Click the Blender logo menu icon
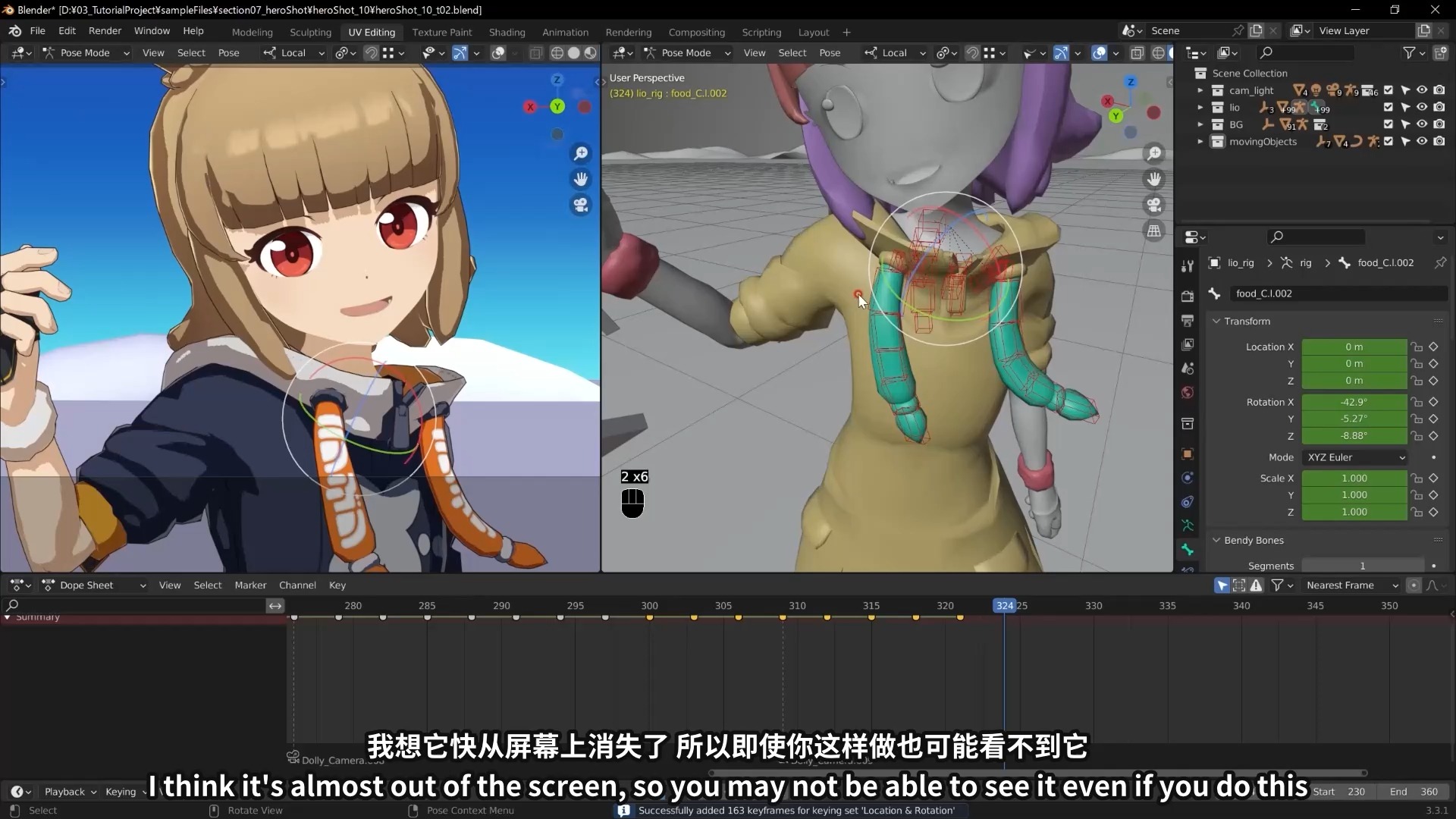1456x819 pixels. (x=15, y=31)
